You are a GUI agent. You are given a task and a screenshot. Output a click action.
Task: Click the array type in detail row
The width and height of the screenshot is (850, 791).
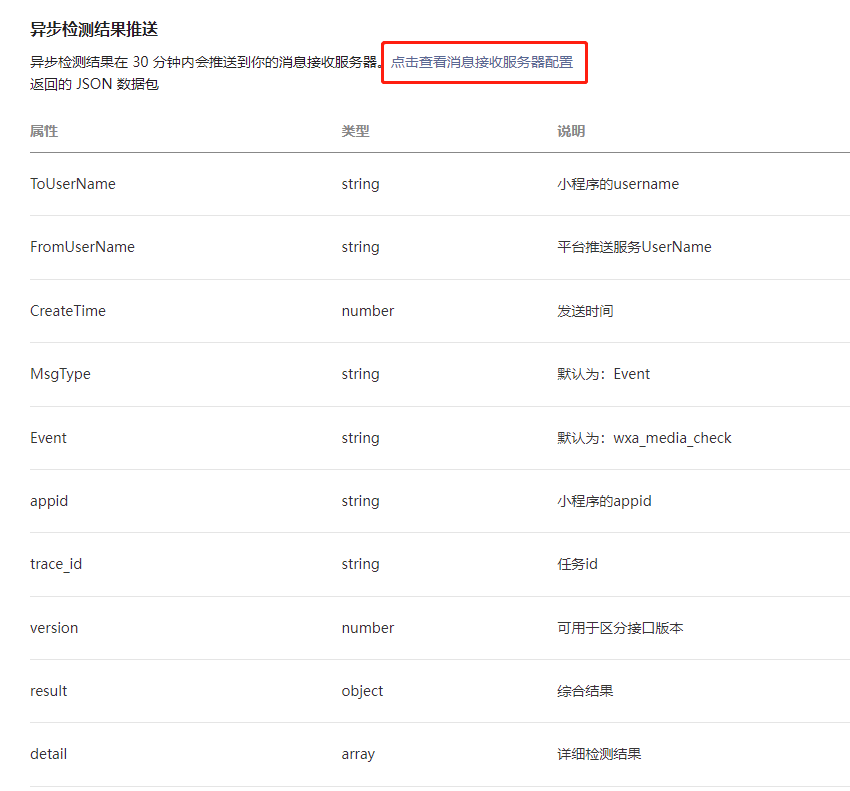pyautogui.click(x=358, y=754)
